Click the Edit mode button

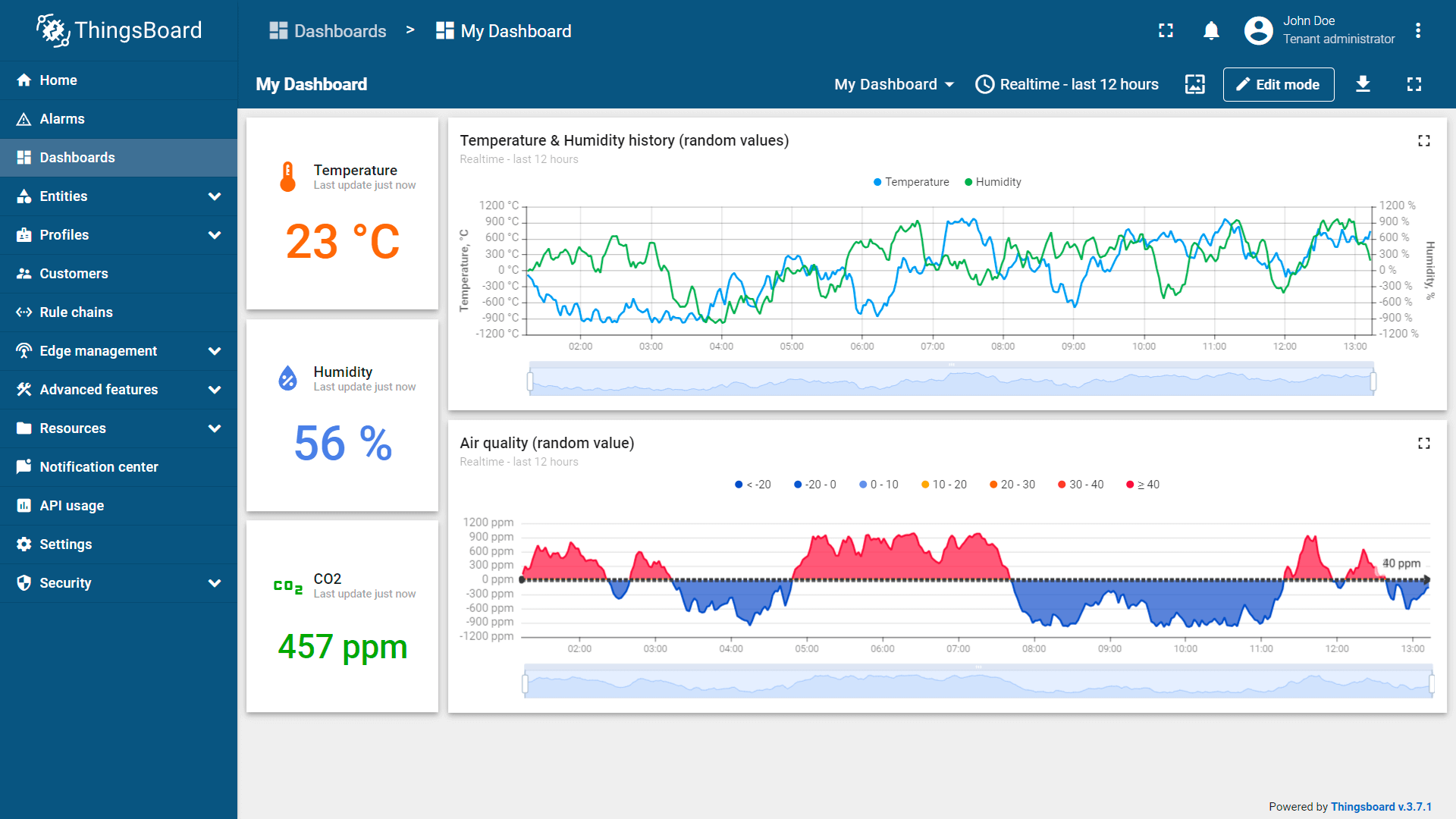tap(1278, 84)
